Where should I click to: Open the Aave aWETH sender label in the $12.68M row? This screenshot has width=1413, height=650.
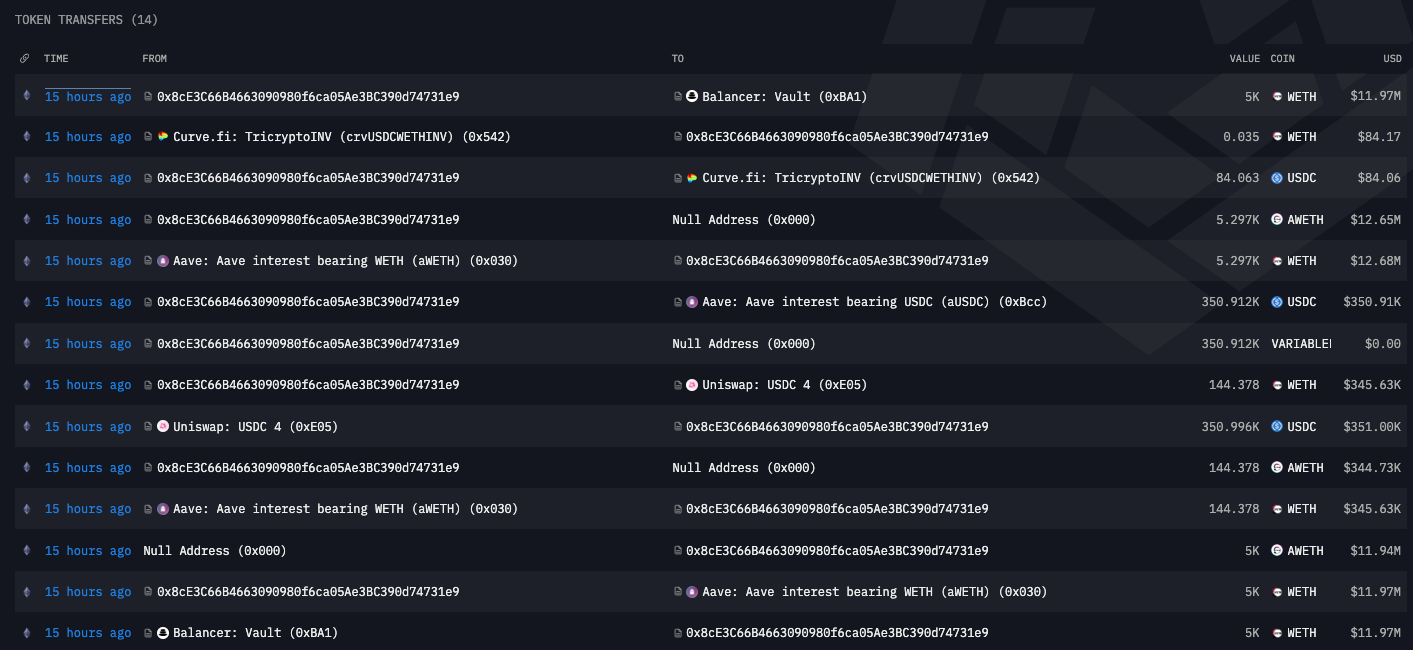346,261
